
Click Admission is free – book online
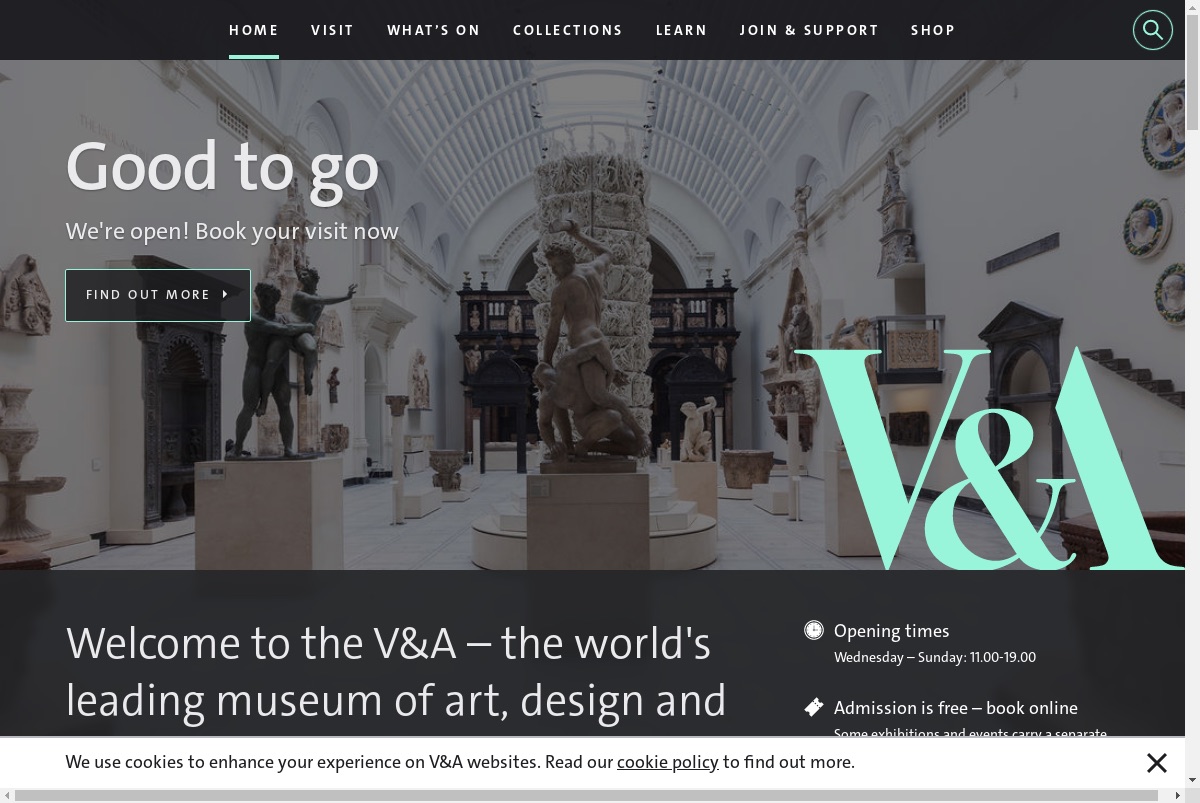(955, 708)
